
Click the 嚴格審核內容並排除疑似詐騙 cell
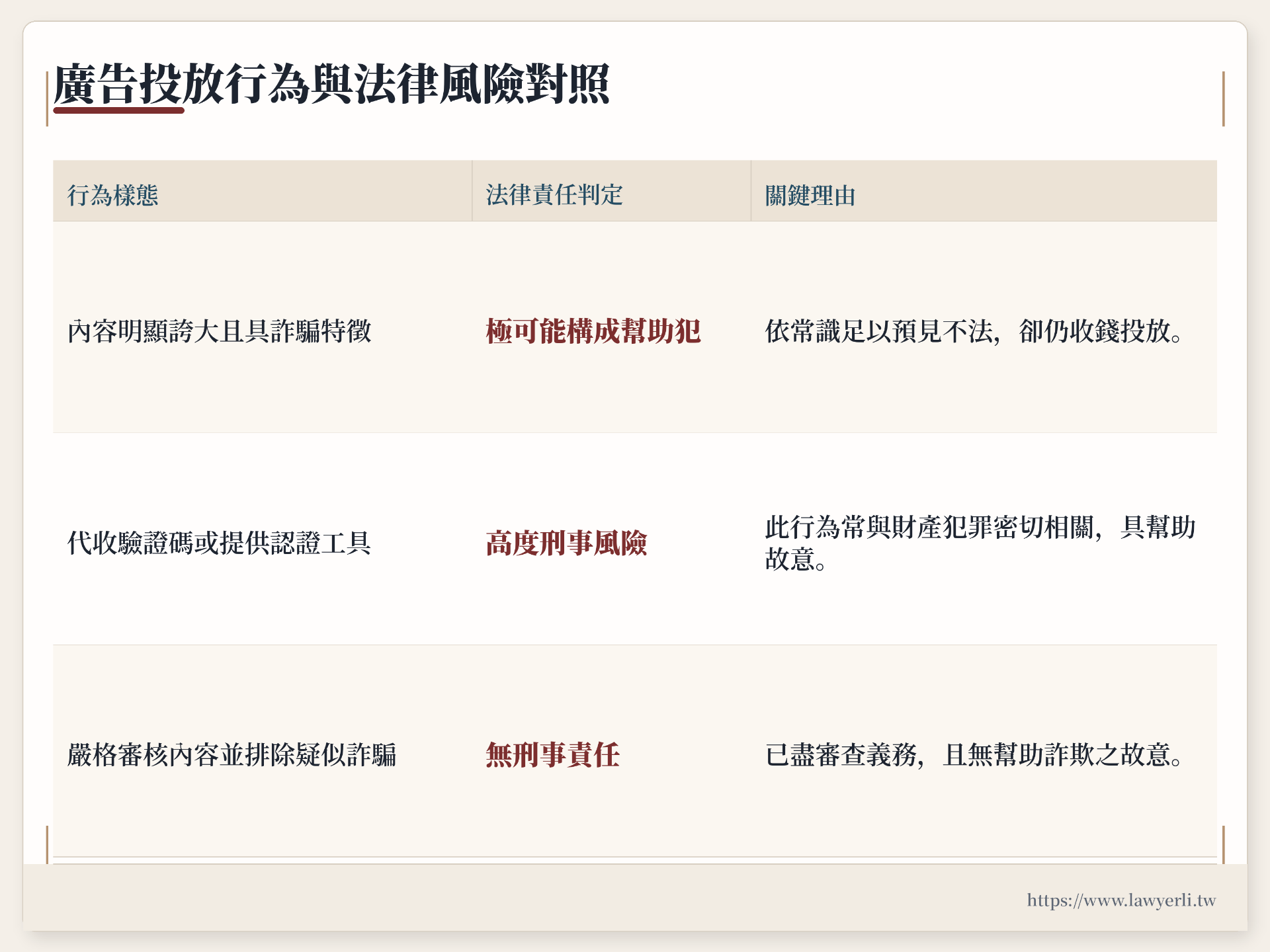[232, 755]
